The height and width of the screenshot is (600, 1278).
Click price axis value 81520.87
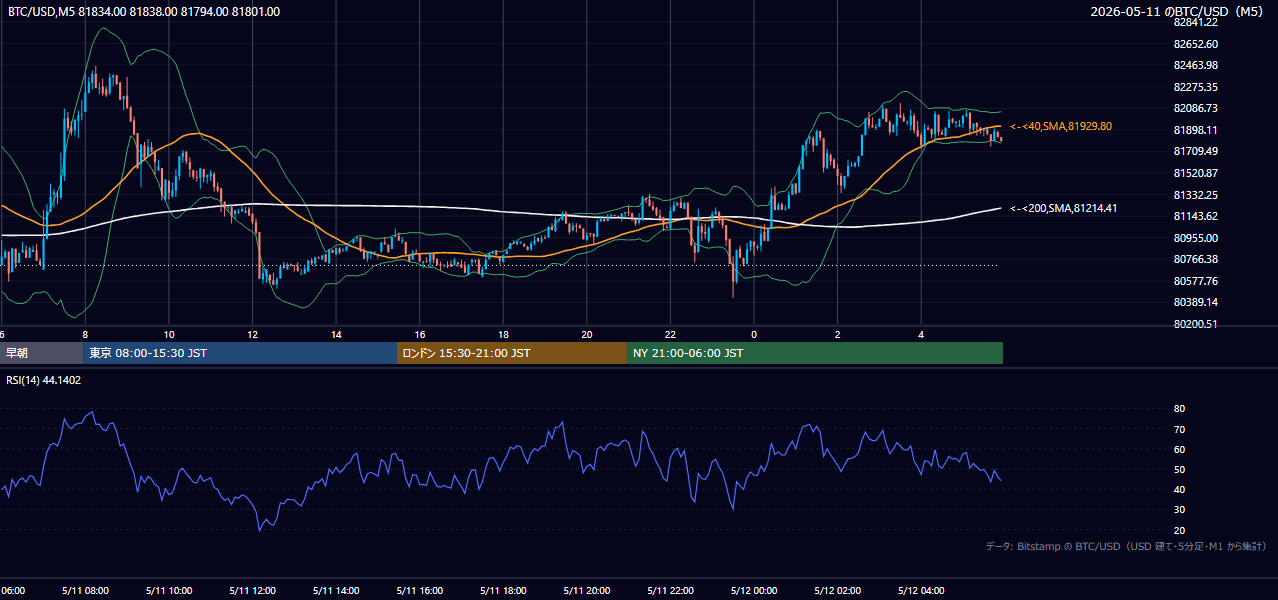tap(1196, 173)
